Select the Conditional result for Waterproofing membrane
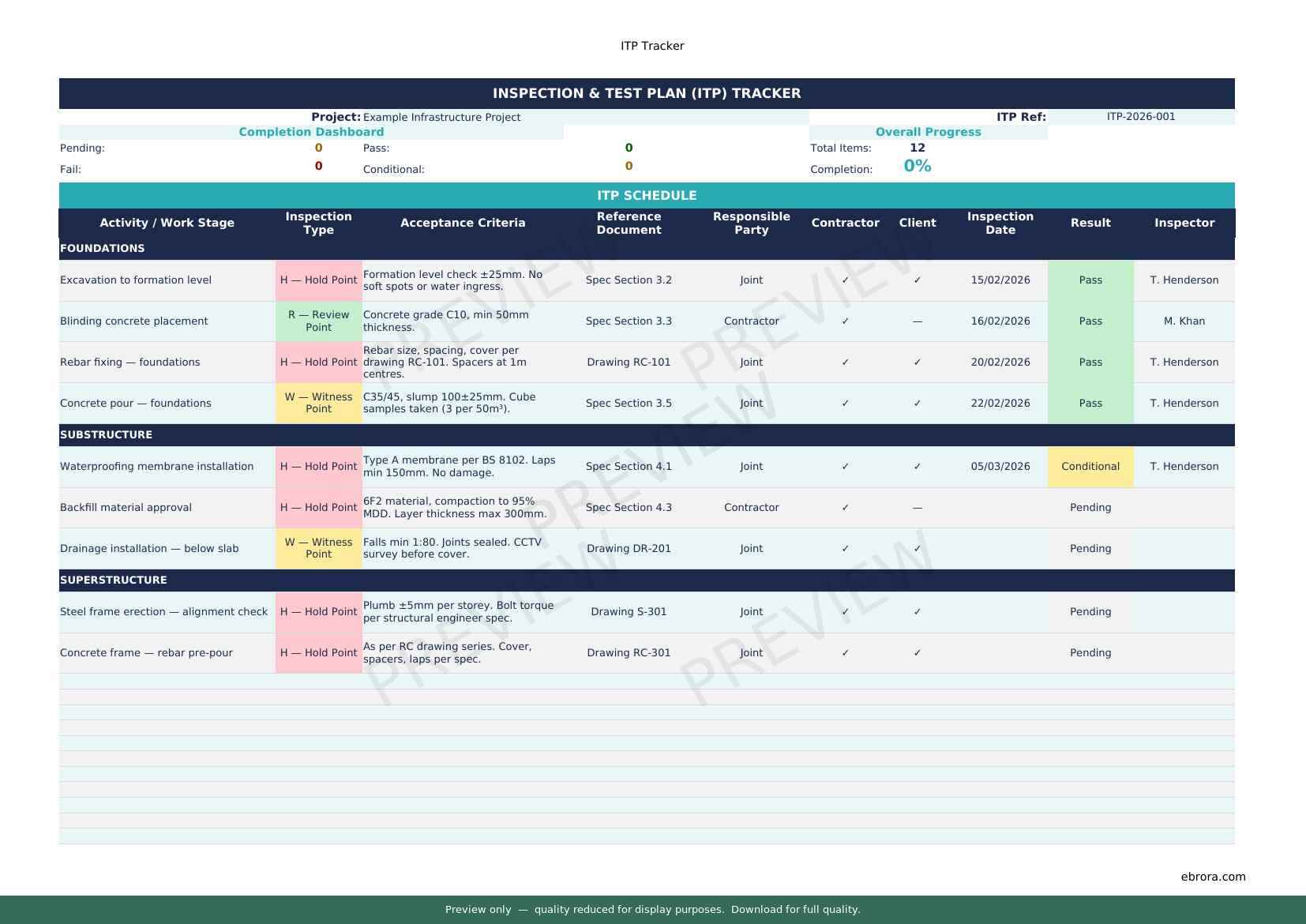Screen dimensions: 1306x924 tap(1090, 467)
